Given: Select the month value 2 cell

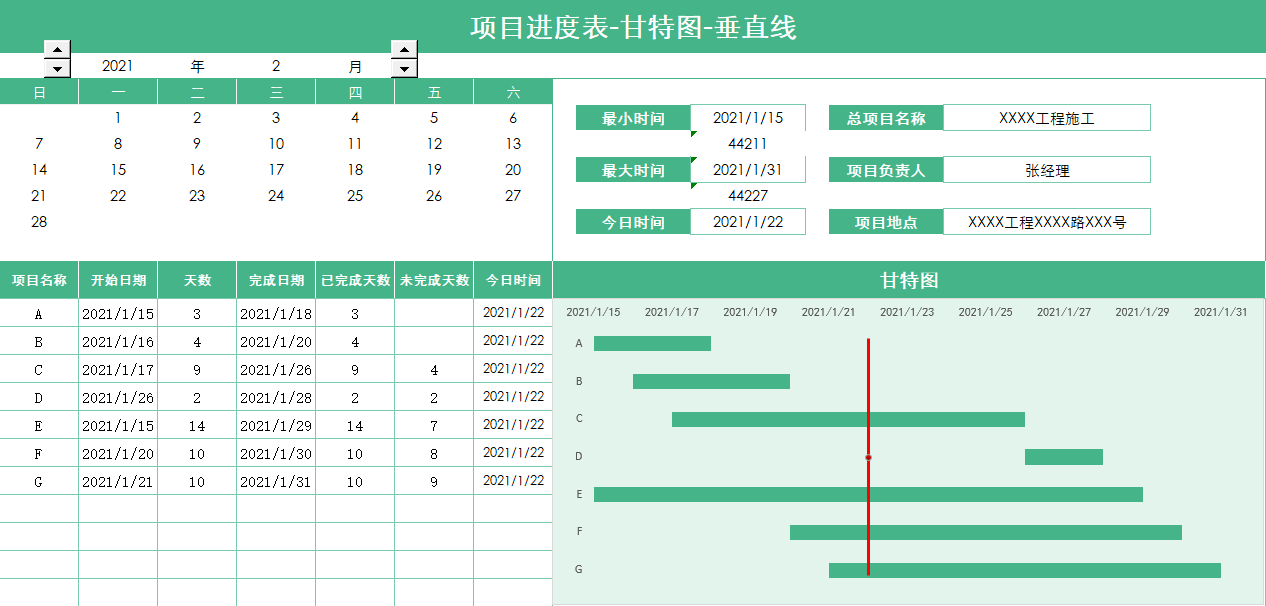Looking at the screenshot, I should point(276,66).
